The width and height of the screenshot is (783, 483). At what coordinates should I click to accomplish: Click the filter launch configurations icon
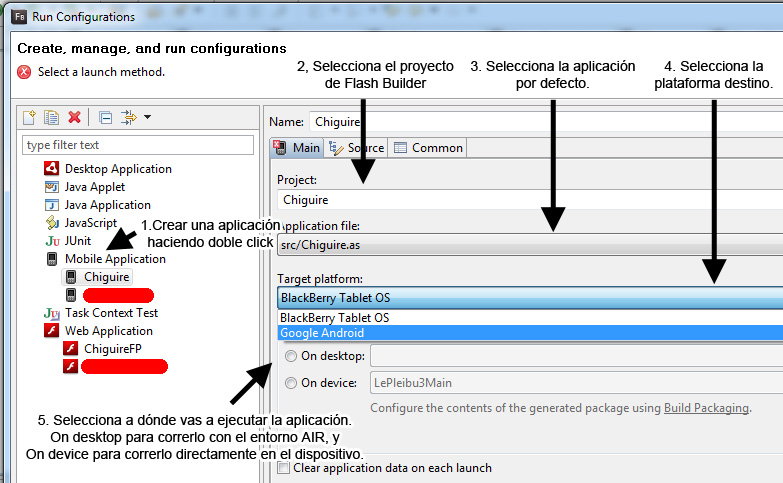[129, 117]
